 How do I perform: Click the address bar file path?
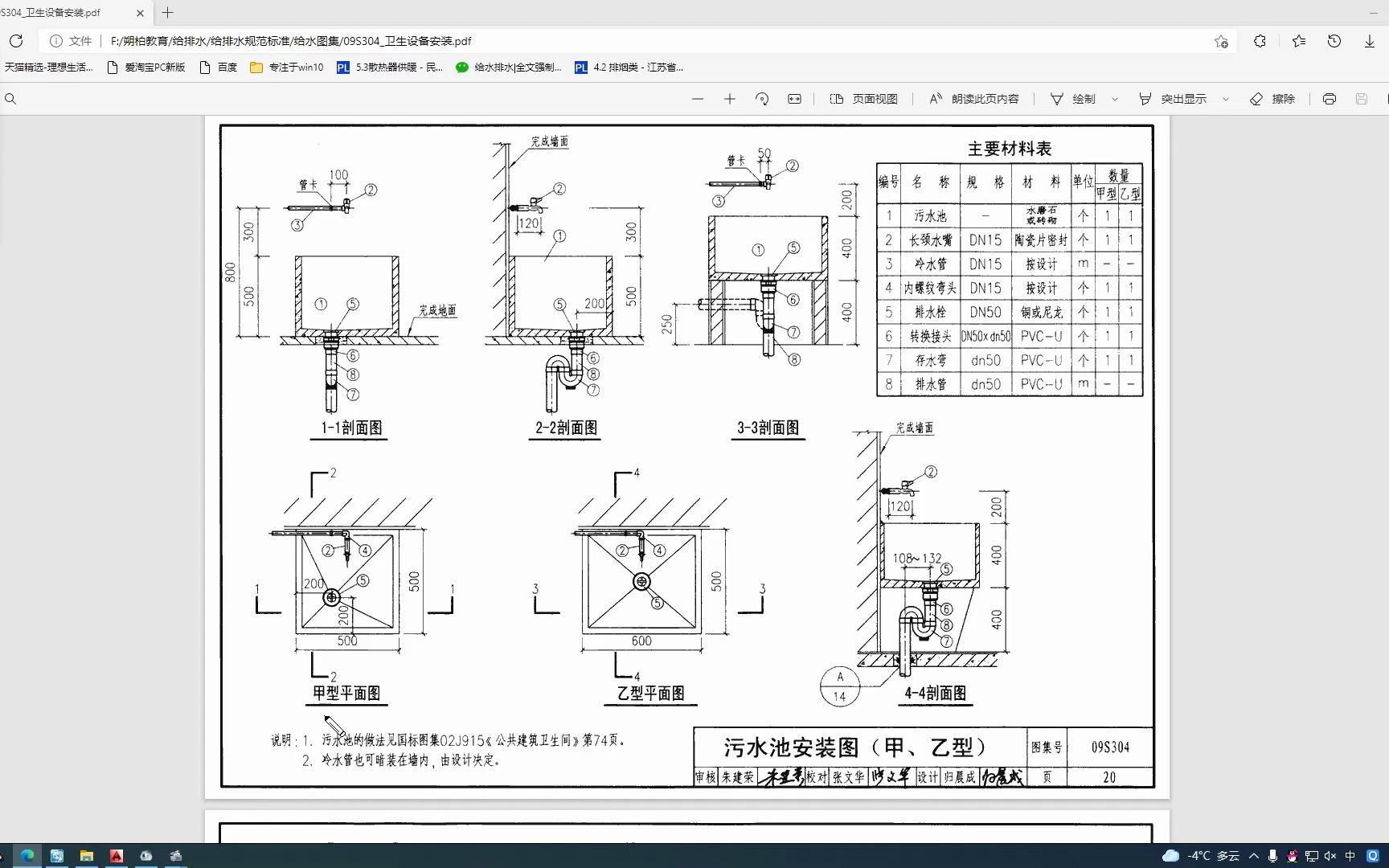(291, 41)
